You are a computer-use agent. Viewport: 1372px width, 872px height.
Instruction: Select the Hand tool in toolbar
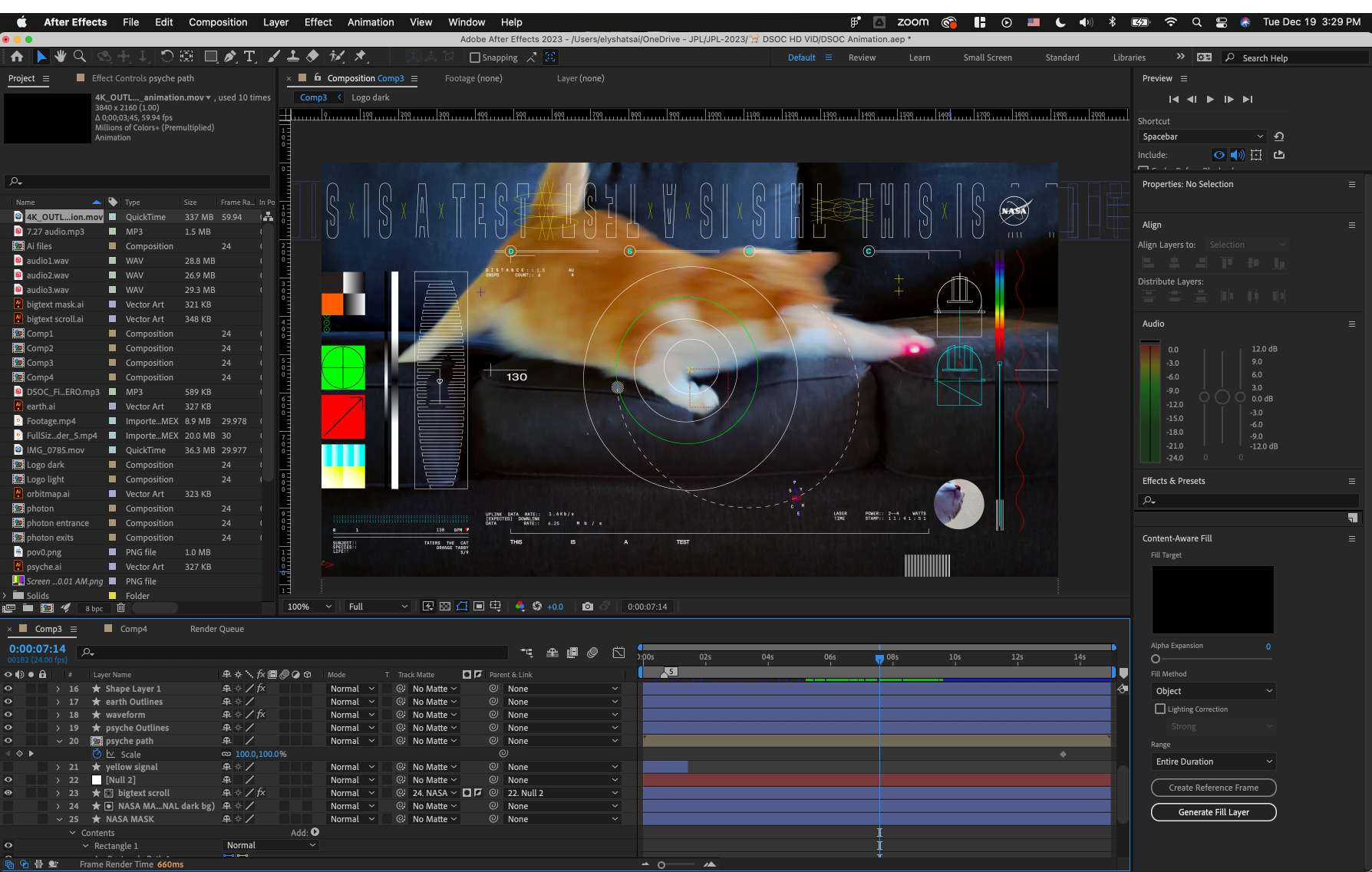click(x=60, y=57)
